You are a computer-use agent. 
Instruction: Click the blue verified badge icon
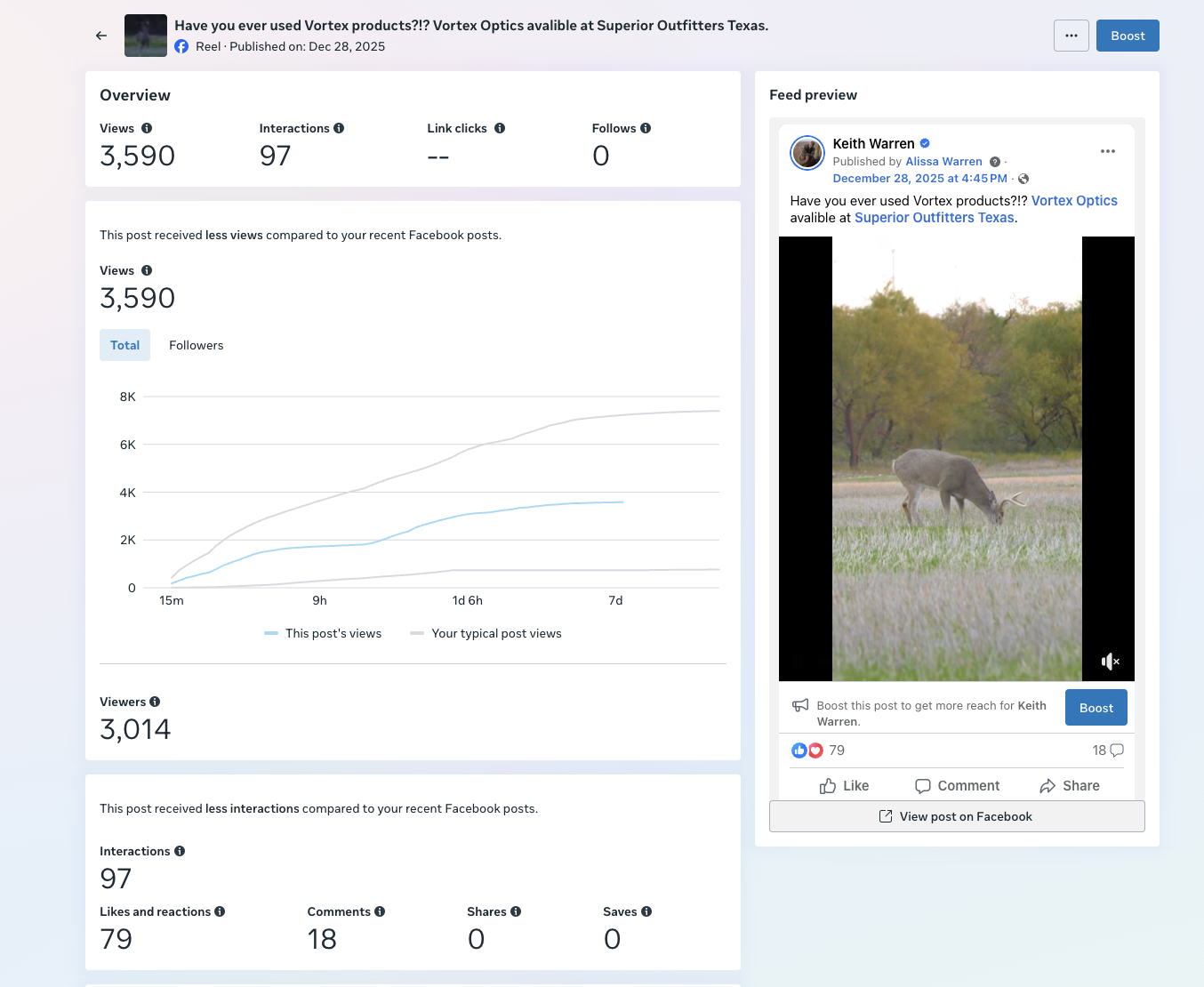[925, 143]
